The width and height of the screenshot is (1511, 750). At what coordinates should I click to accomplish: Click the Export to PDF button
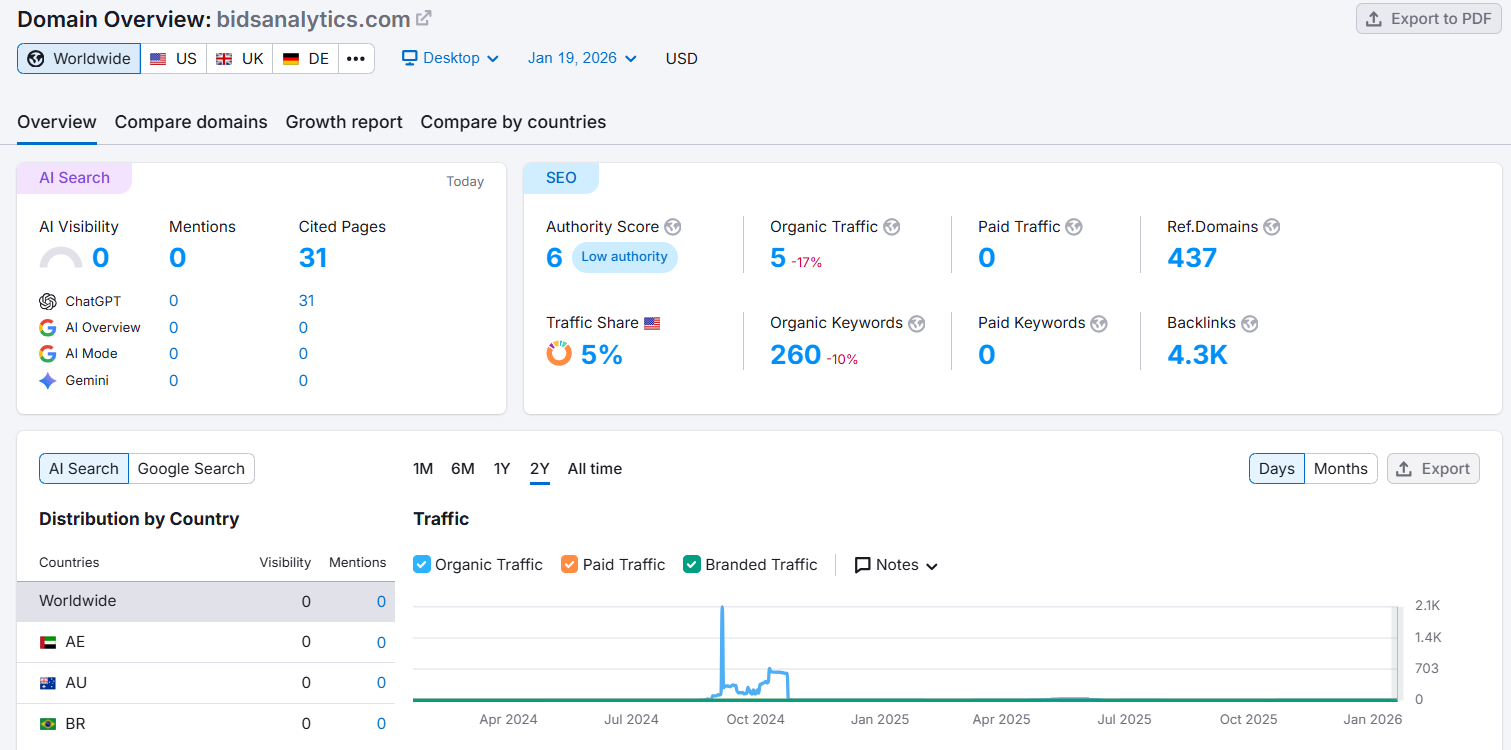[1428, 19]
